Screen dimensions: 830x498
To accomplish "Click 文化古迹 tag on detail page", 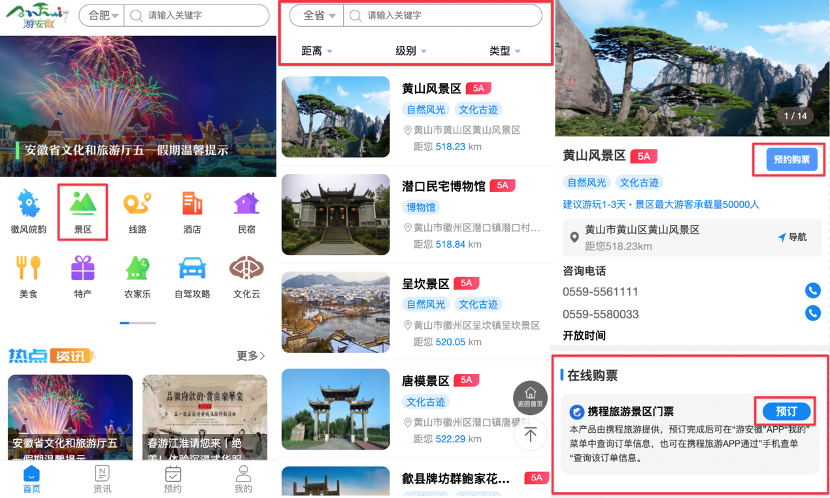I will [639, 183].
